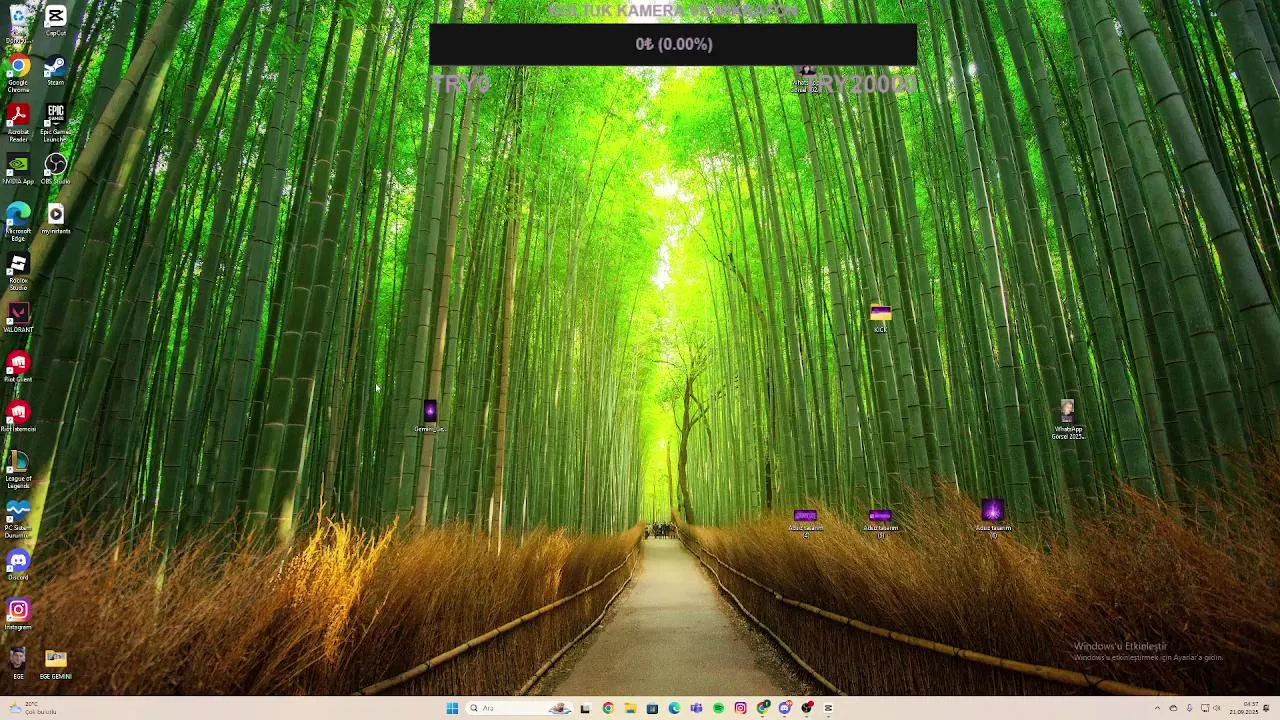Open Microsoft Teams from the taskbar
Image resolution: width=1280 pixels, height=720 pixels.
[x=696, y=708]
